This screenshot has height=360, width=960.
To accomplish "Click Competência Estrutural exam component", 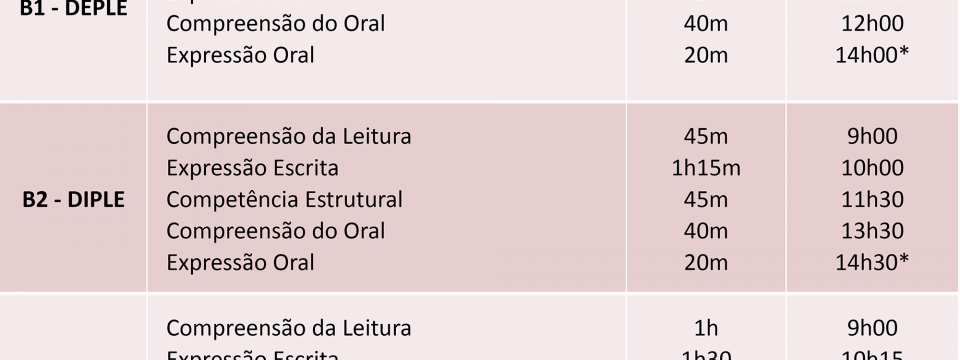I will coord(284,200).
